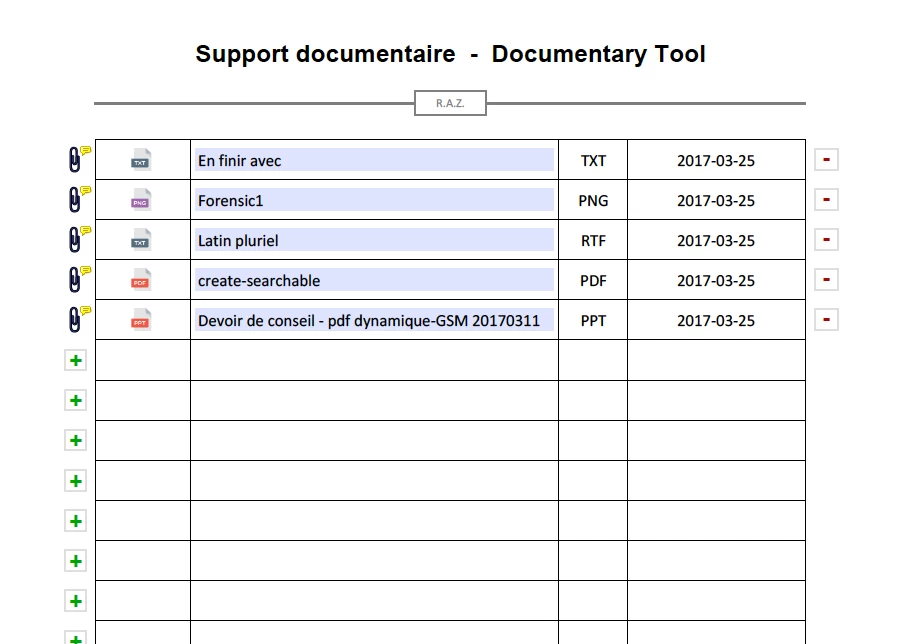Remove the Devoir de conseil row with minus button
Screen dimensions: 904x644
[826, 319]
